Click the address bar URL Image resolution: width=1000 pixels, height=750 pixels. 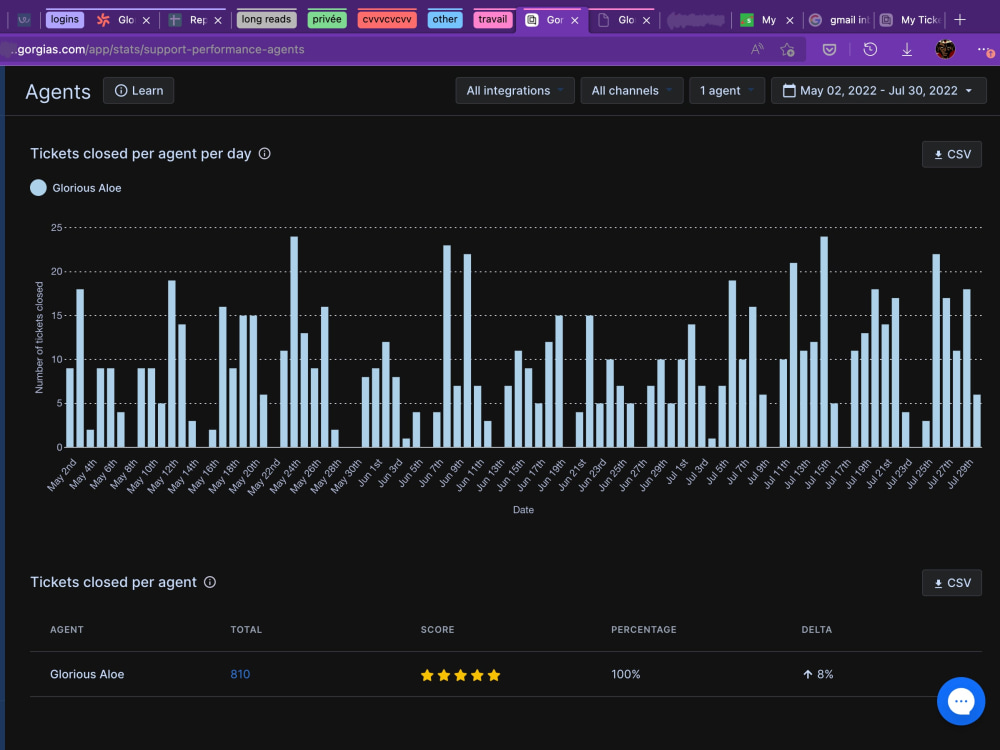[159, 49]
